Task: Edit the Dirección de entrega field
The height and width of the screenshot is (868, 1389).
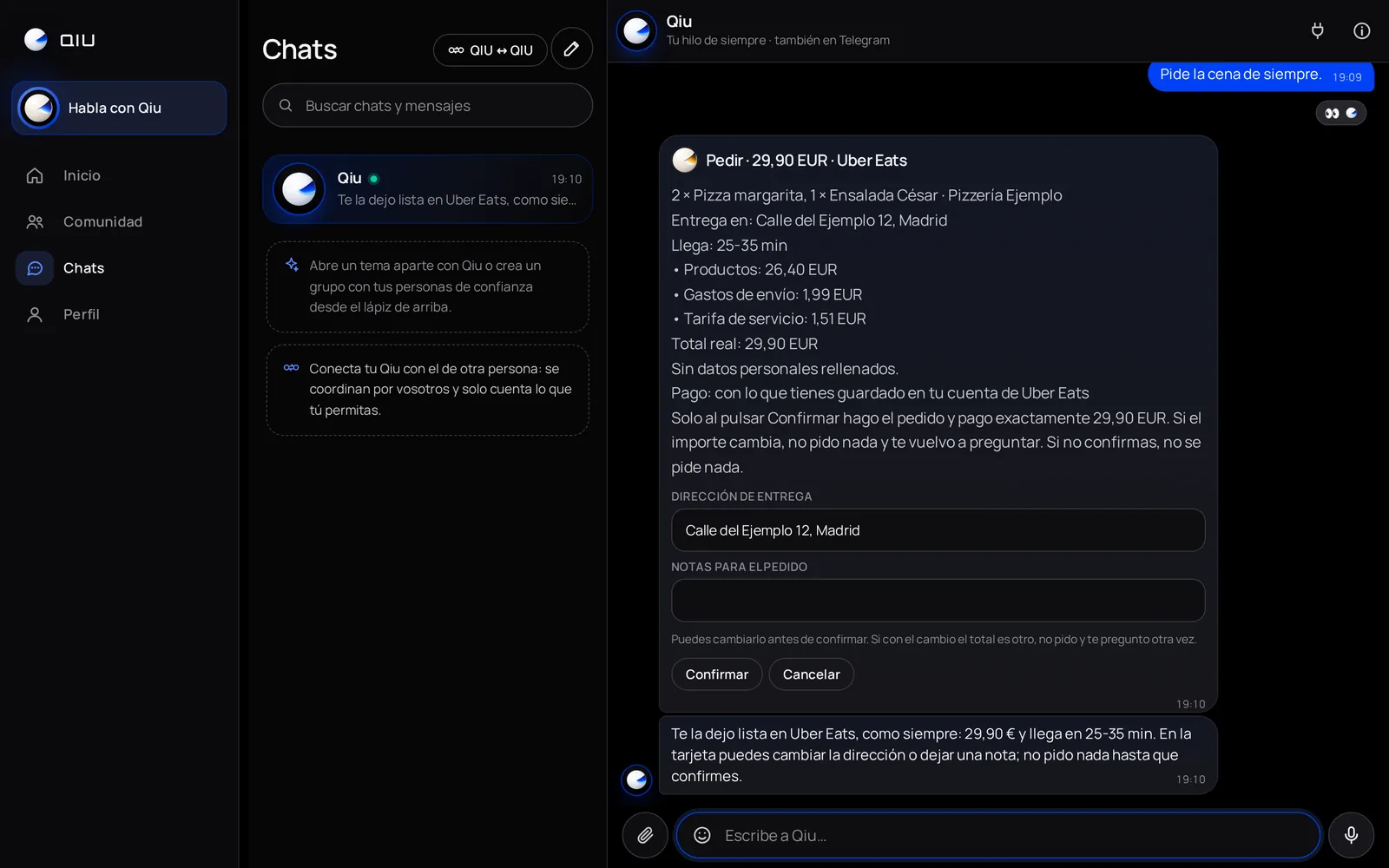Action: point(938,530)
